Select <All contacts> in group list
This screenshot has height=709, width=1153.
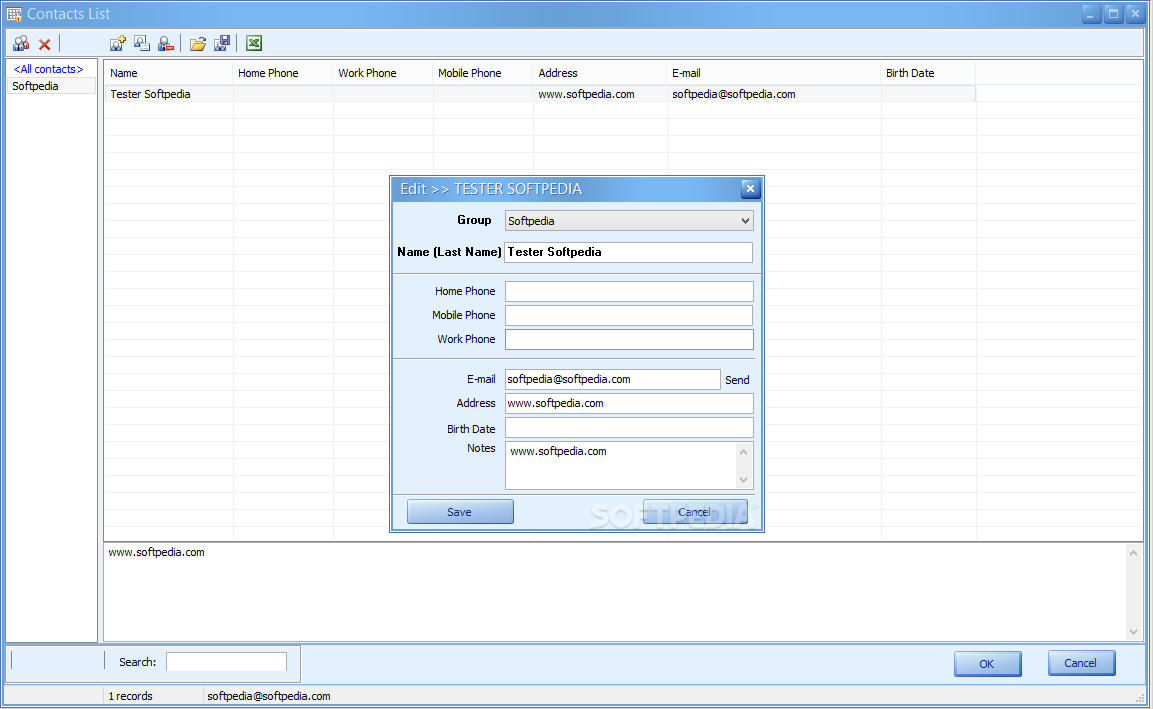[49, 69]
